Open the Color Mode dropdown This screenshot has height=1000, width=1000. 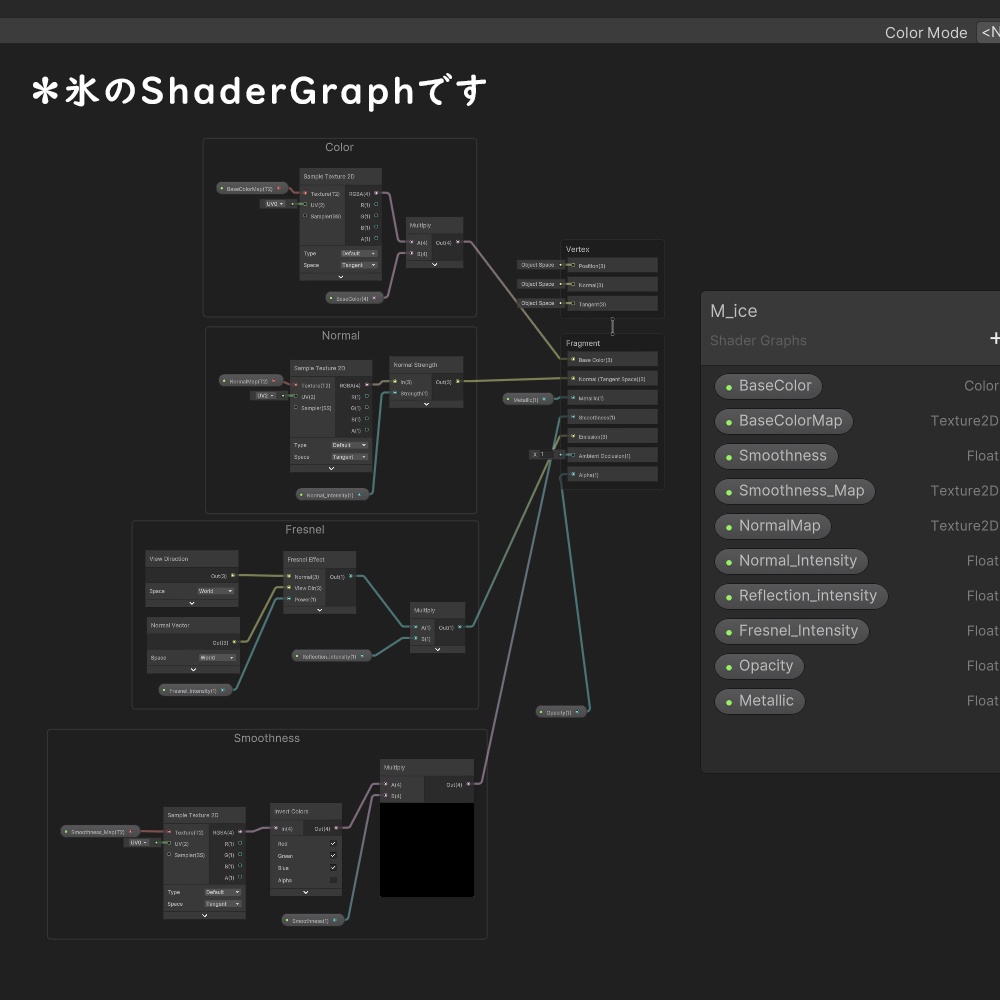click(x=989, y=32)
